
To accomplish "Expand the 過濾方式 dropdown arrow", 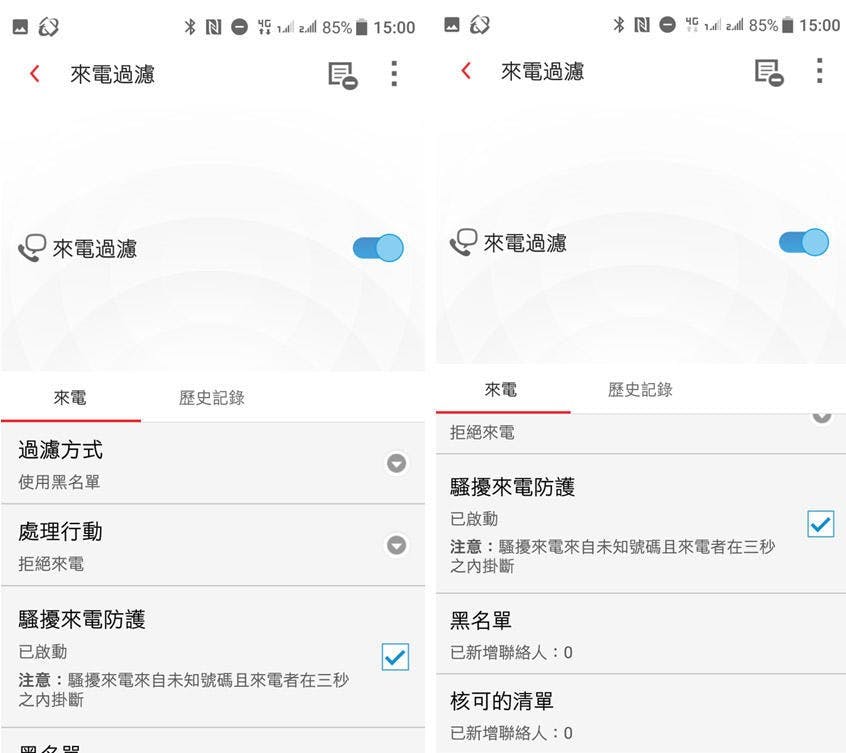I will (397, 463).
